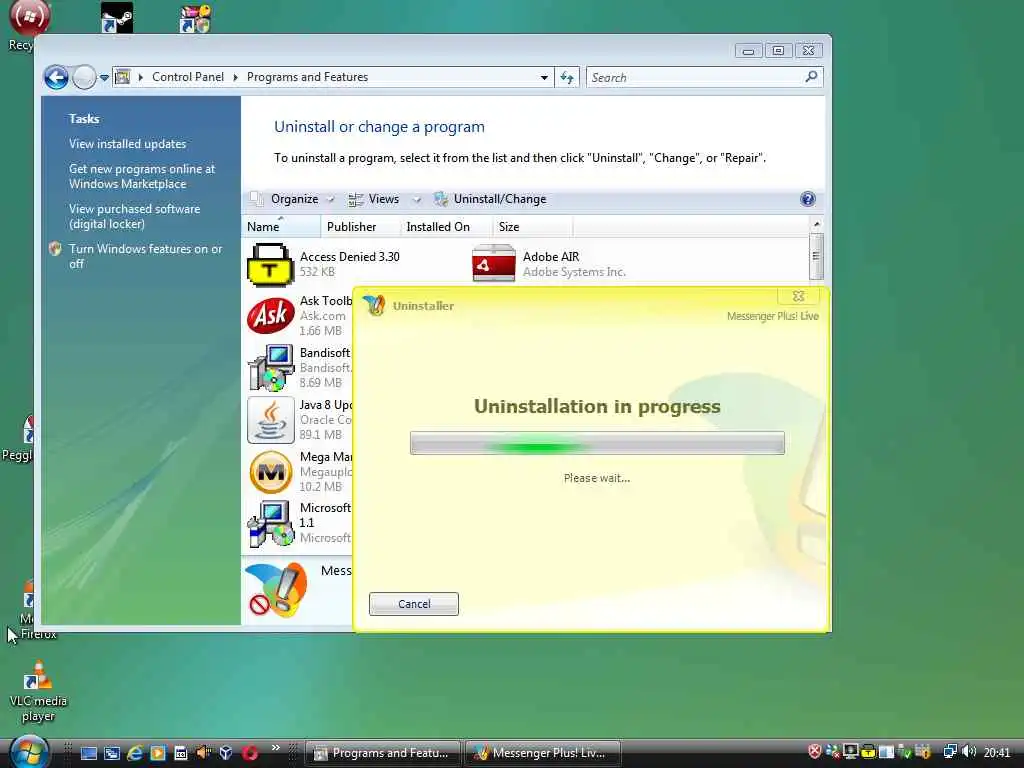
Task: Switch to Messenger Plus! Live taskbar button
Action: pyautogui.click(x=543, y=753)
